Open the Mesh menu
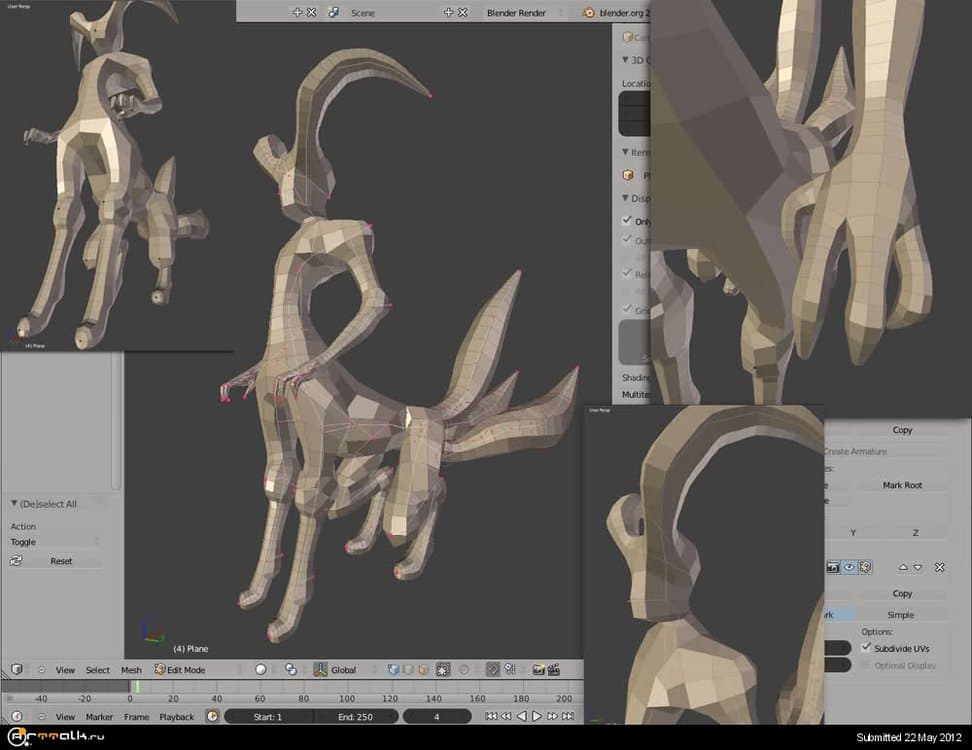 (x=131, y=669)
